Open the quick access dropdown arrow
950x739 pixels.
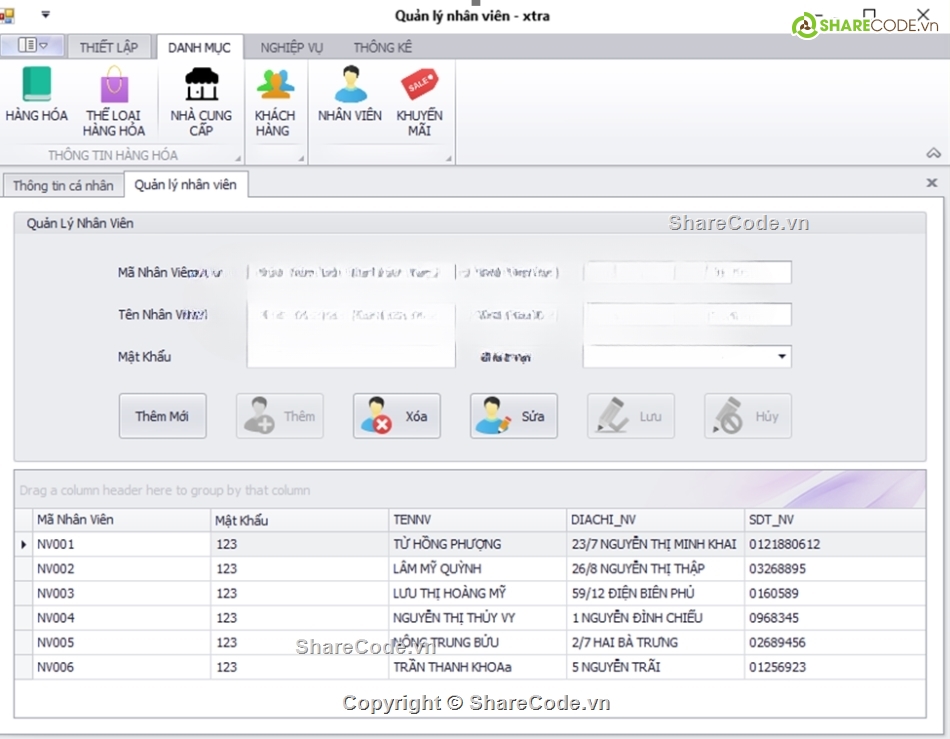45,15
